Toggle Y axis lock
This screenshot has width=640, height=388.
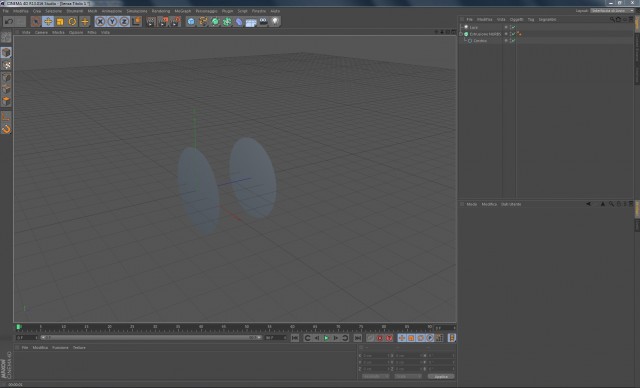pyautogui.click(x=112, y=22)
